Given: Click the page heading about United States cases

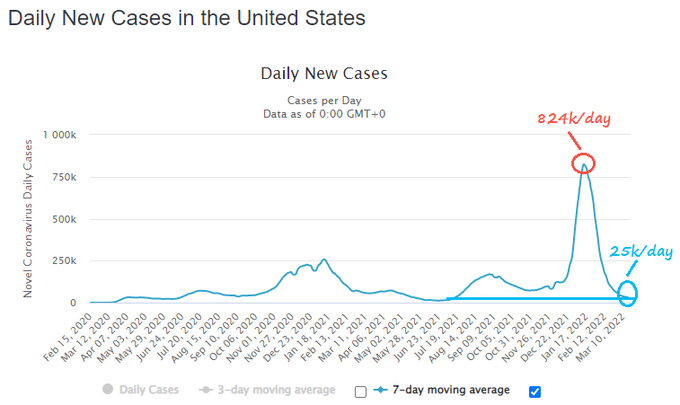Looking at the screenshot, I should [x=186, y=18].
